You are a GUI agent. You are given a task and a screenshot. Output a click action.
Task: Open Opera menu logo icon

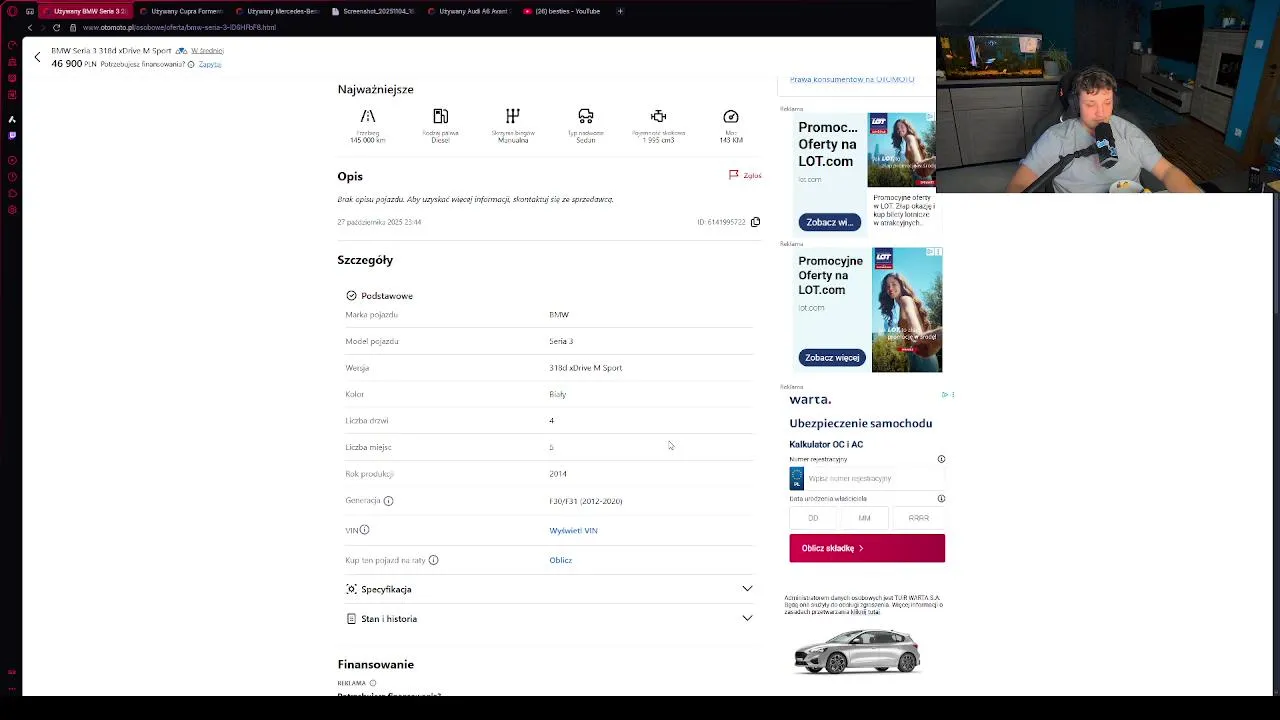(11, 11)
